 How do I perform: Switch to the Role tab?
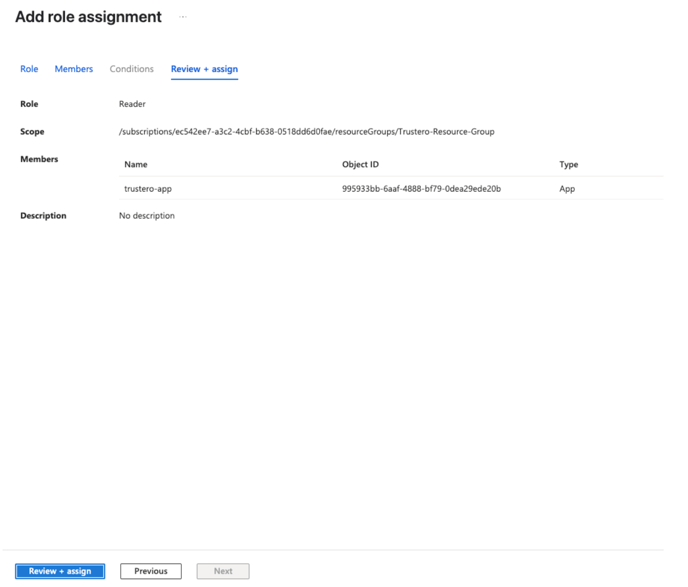pyautogui.click(x=29, y=69)
